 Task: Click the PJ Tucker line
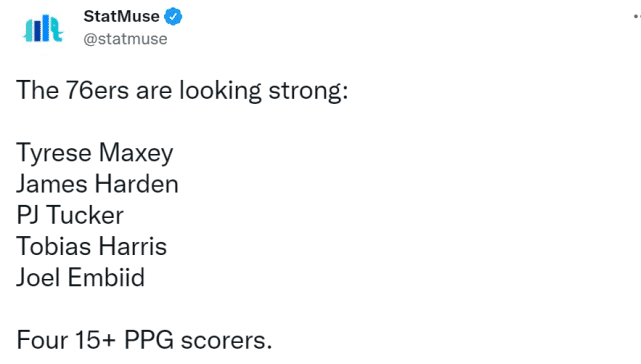point(70,215)
